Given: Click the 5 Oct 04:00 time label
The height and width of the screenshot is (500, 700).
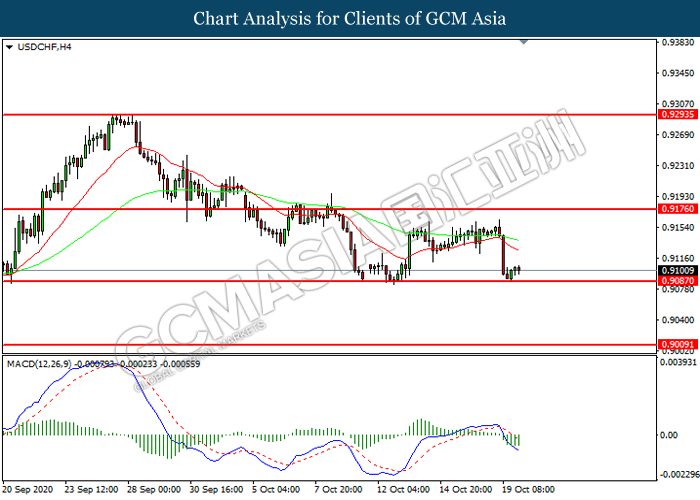Looking at the screenshot, I should coord(276,489).
